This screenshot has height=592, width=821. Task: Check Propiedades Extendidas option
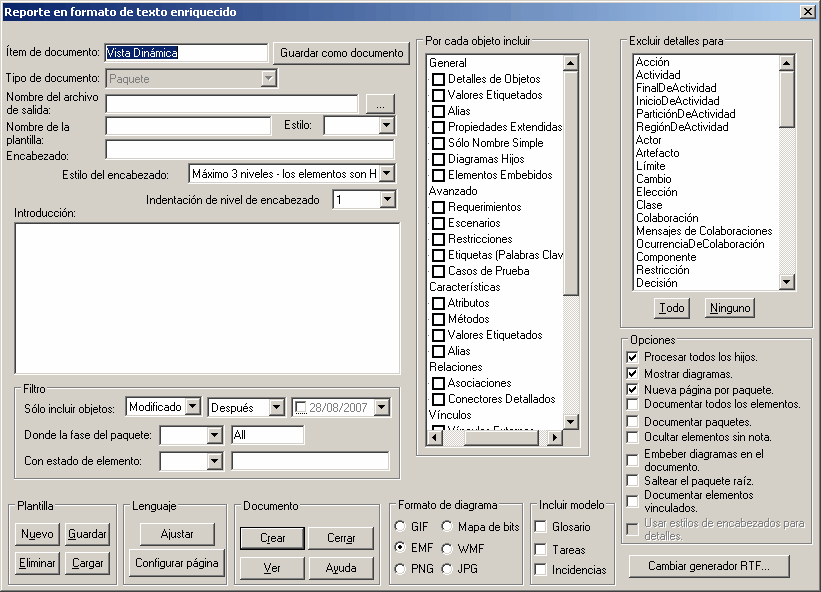pyautogui.click(x=438, y=127)
